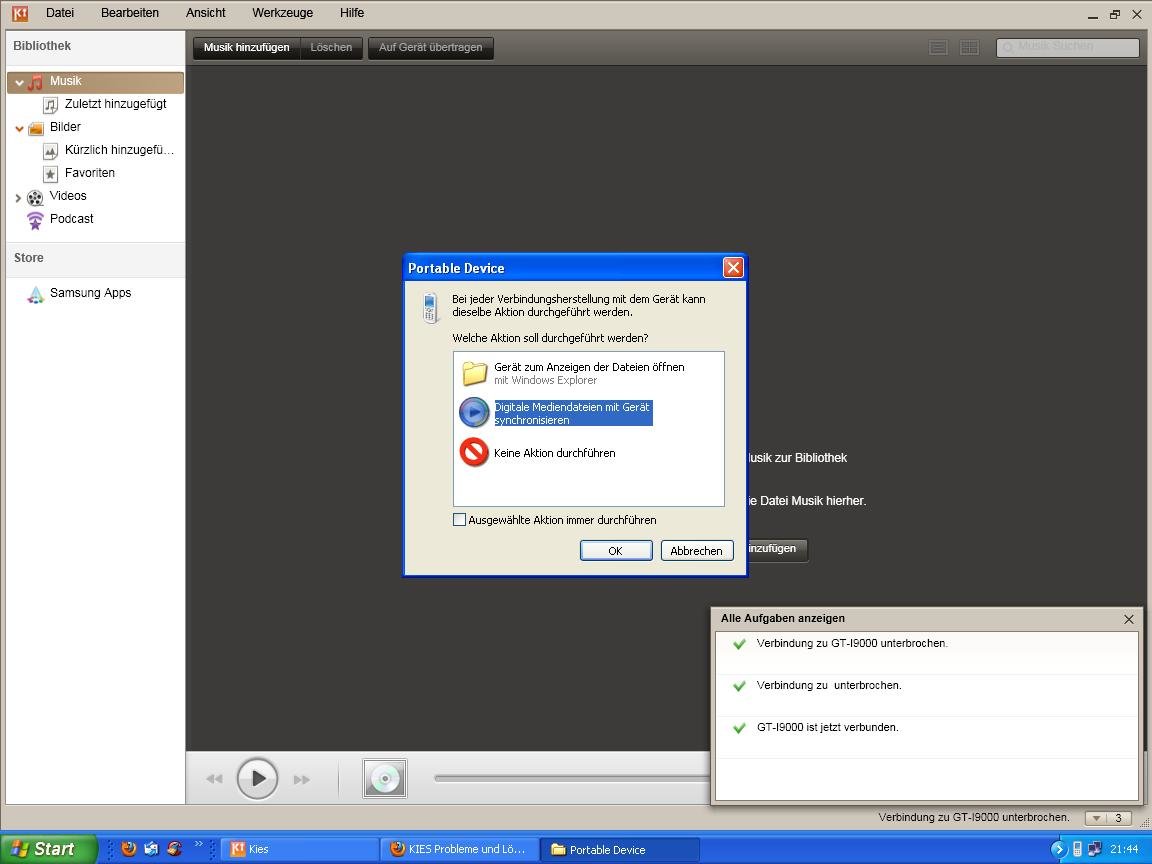Switch to KIES Probleme und Lö… taskbar window
Viewport: 1152px width, 864px height.
[x=460, y=849]
